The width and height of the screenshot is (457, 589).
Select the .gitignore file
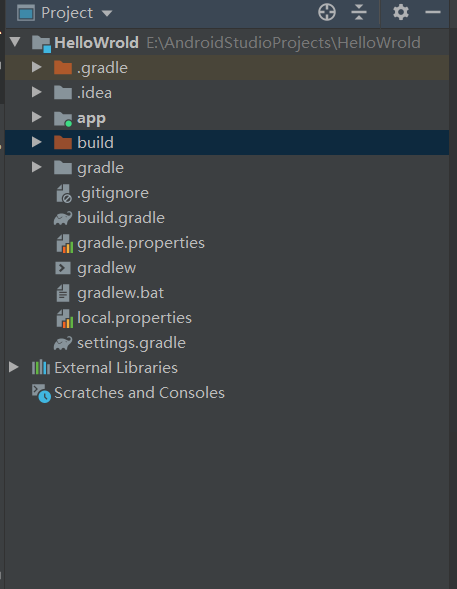[x=113, y=193]
